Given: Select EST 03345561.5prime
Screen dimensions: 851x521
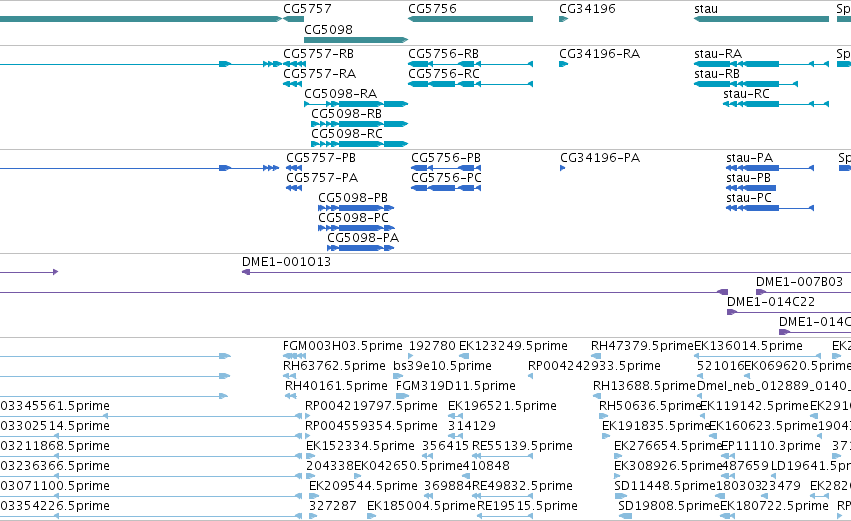Looking at the screenshot, I should [55, 406].
